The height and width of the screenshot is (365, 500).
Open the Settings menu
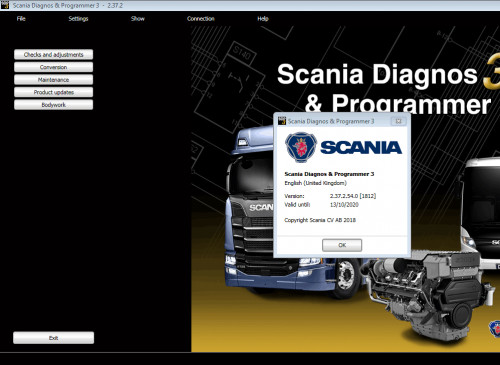coord(78,19)
